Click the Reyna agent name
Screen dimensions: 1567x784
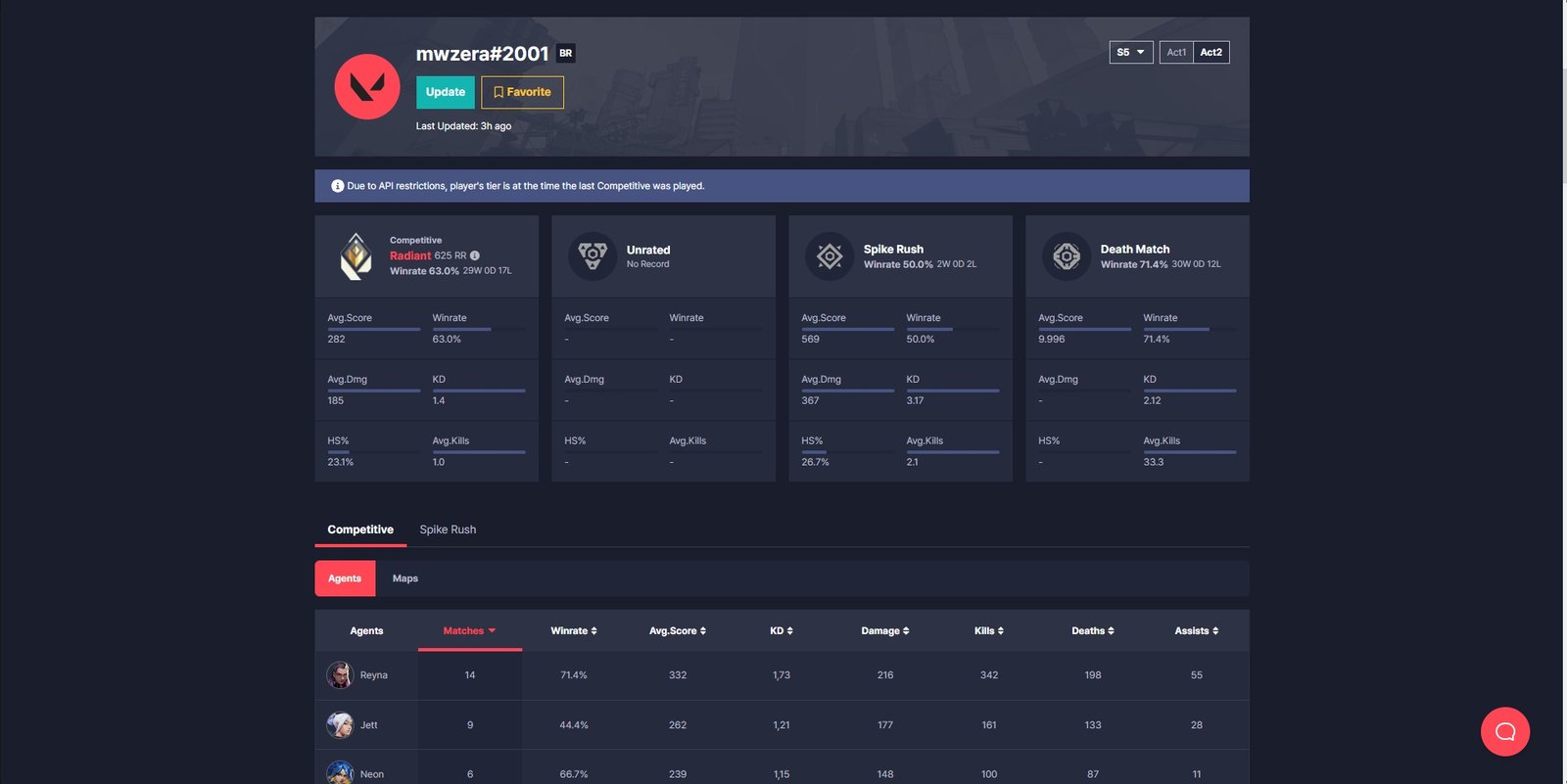click(374, 675)
